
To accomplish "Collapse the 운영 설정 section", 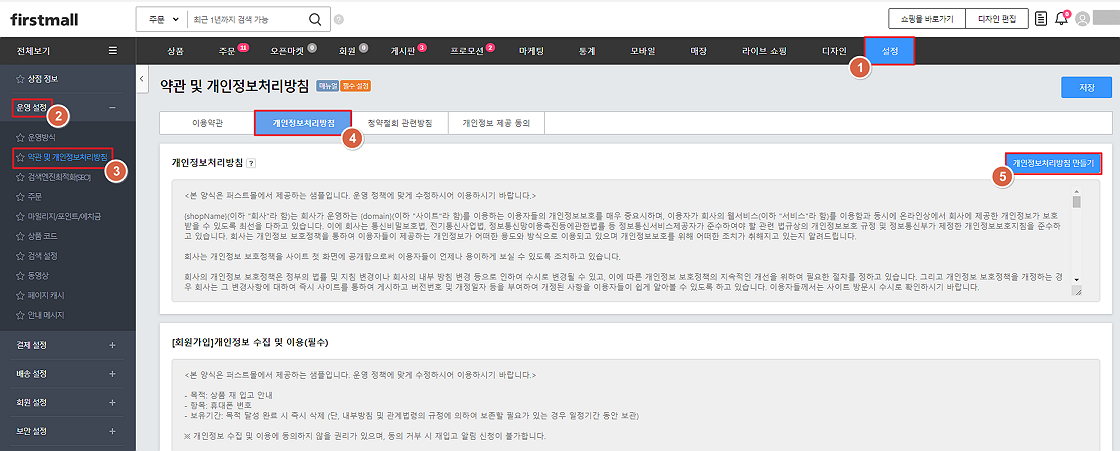I will click(x=112, y=108).
